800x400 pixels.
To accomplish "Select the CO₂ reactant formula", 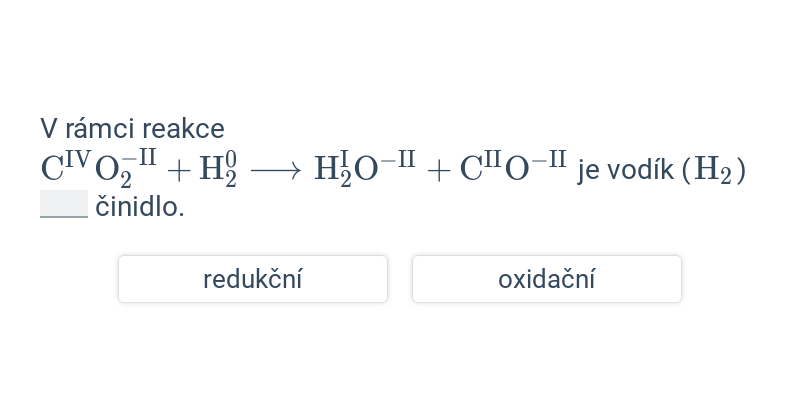I will point(98,168).
